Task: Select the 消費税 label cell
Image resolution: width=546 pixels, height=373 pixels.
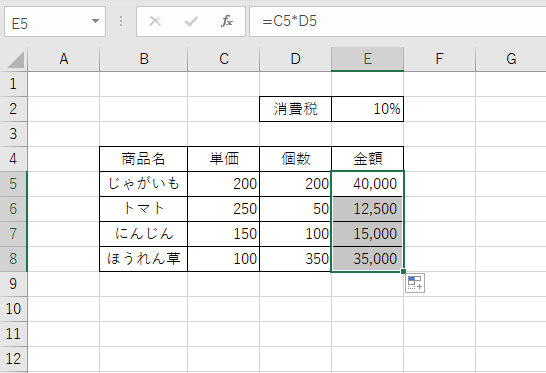Action: [x=295, y=109]
